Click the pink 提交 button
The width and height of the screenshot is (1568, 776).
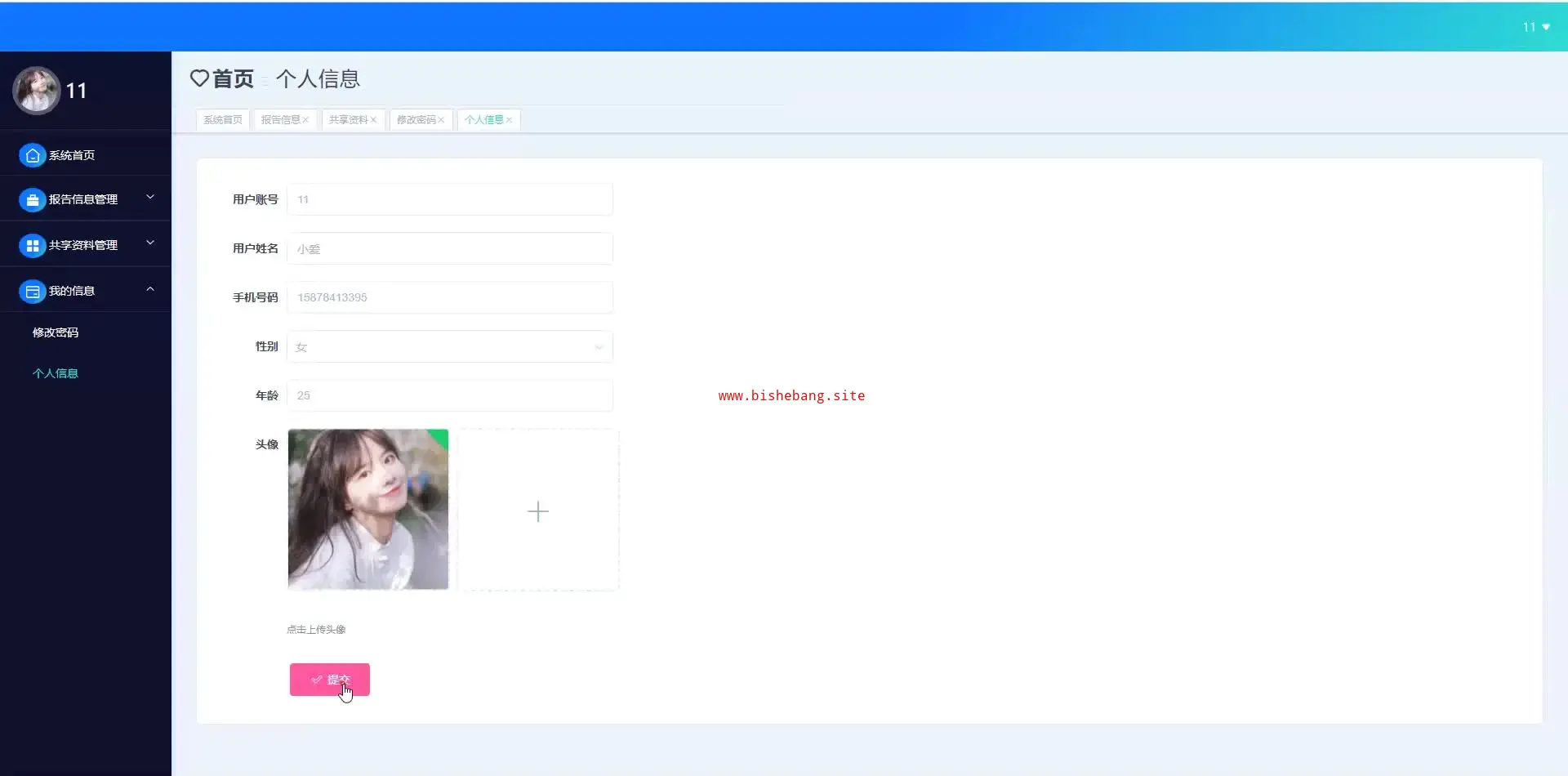[330, 680]
